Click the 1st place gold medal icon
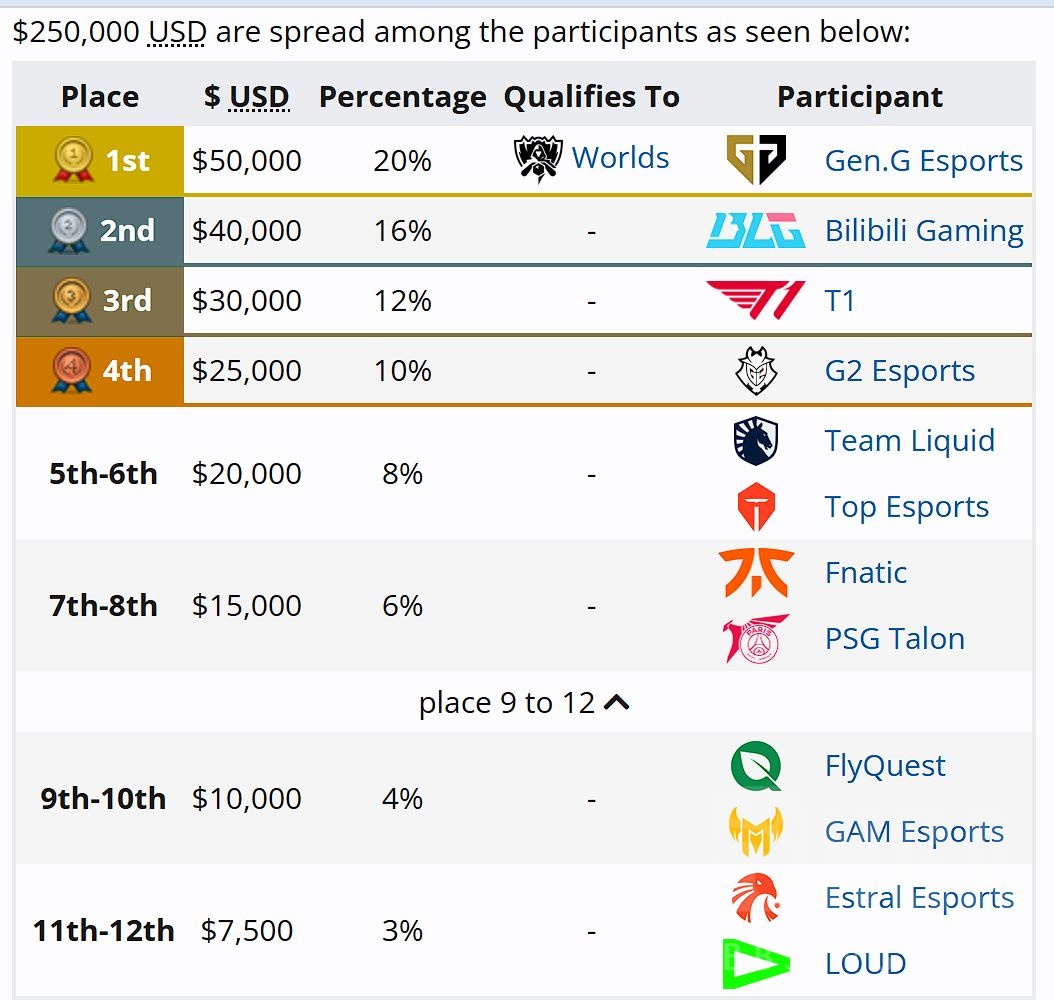Screen dimensions: 1054x1000 72,160
